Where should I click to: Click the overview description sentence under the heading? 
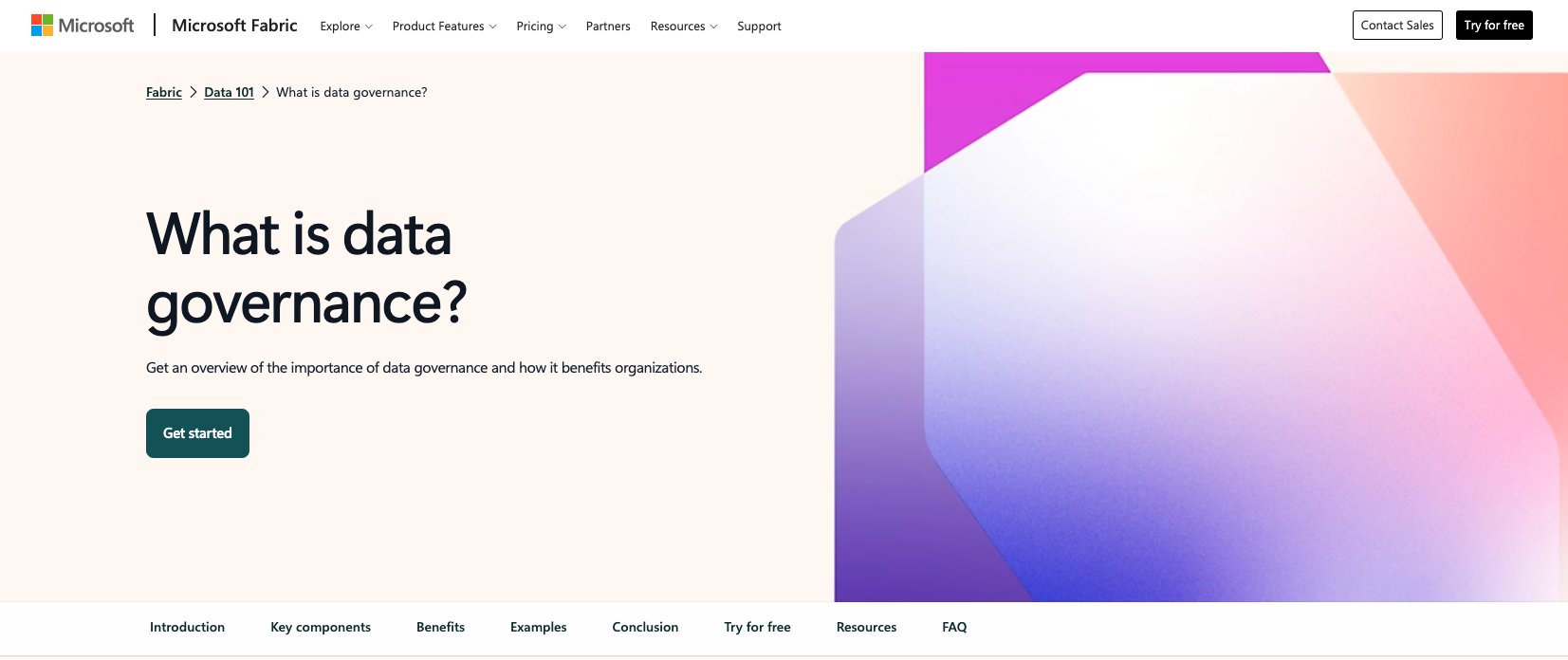click(x=424, y=368)
